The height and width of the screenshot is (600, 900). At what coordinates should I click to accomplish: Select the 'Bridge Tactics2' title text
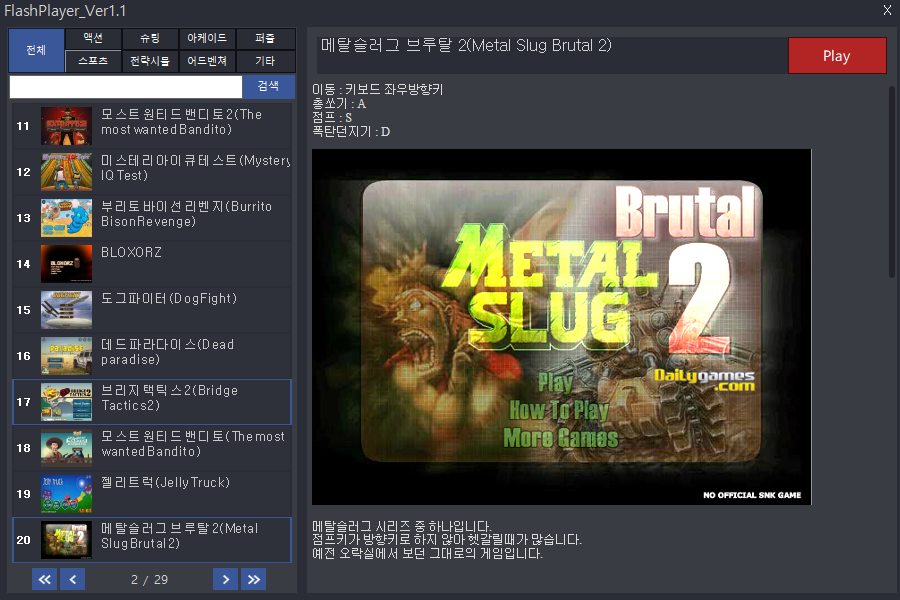pyautogui.click(x=169, y=397)
